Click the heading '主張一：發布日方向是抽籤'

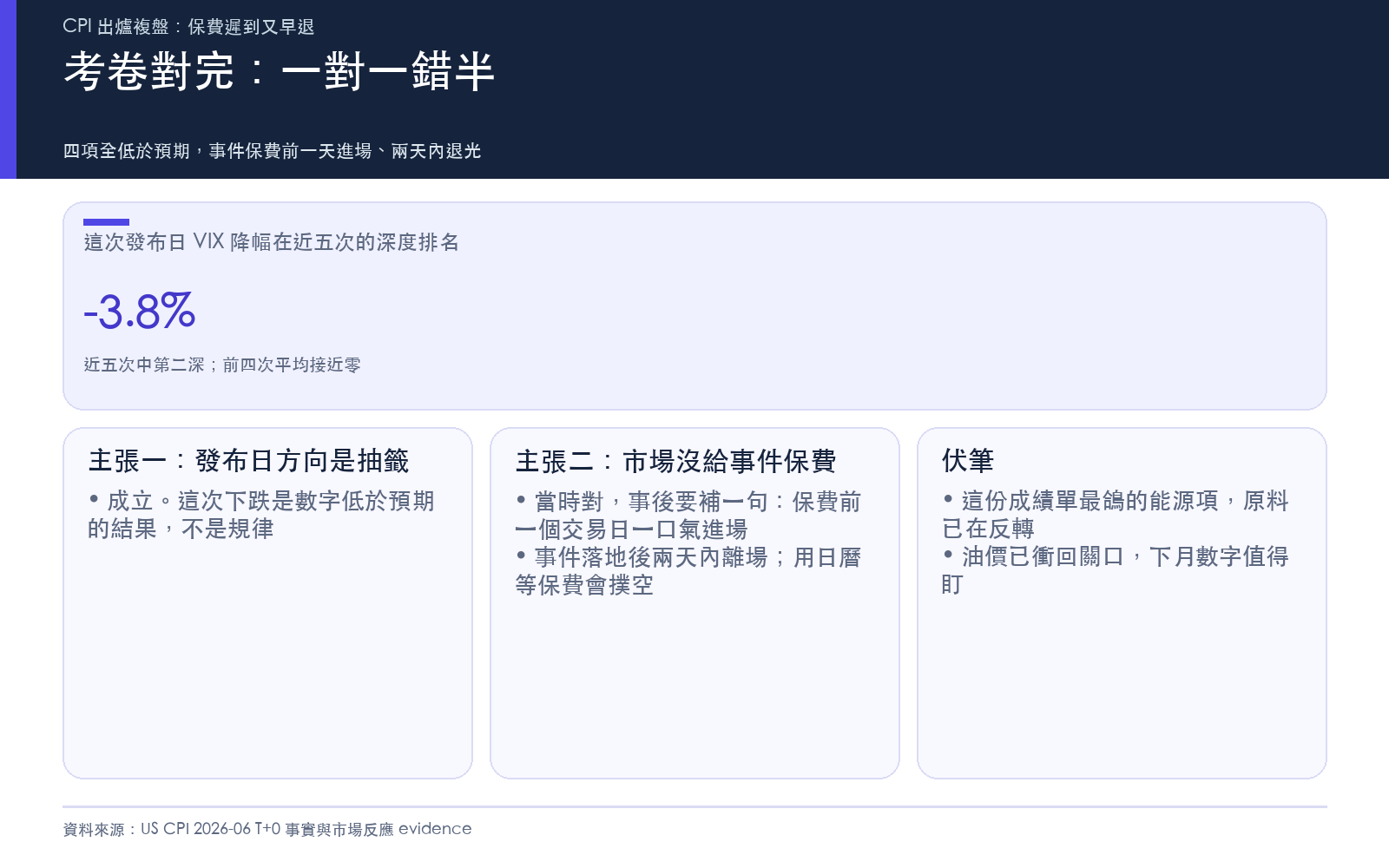[x=248, y=461]
